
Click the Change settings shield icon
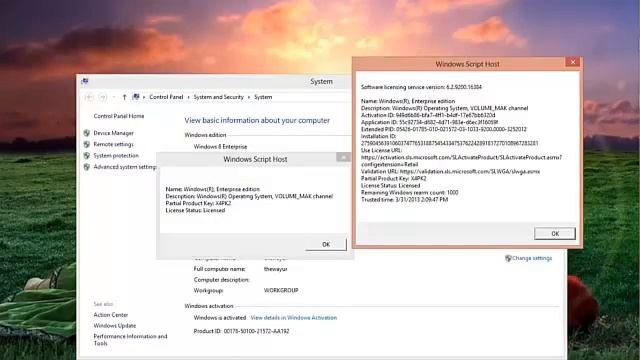click(508, 258)
